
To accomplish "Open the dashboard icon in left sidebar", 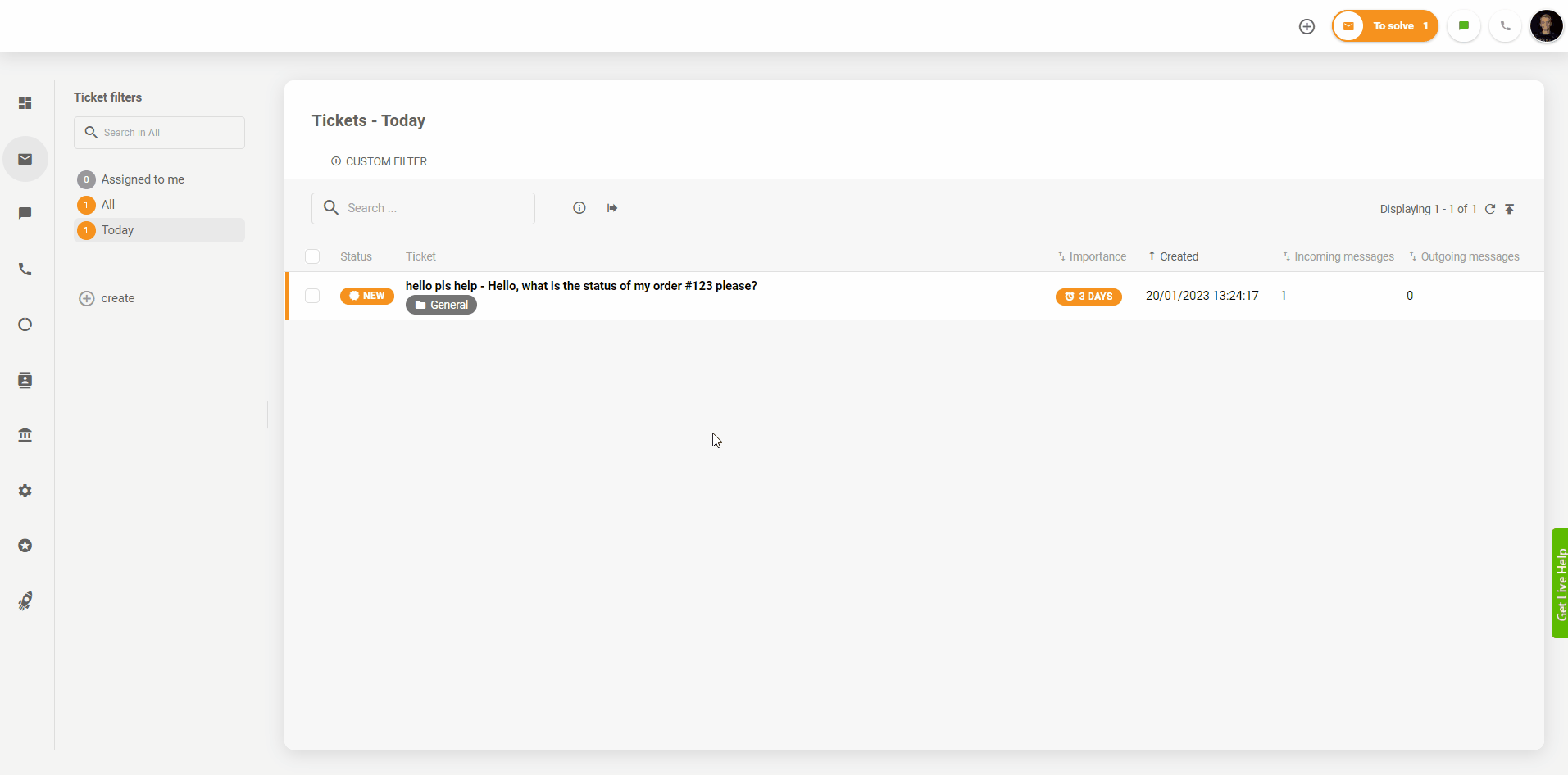I will [x=25, y=103].
